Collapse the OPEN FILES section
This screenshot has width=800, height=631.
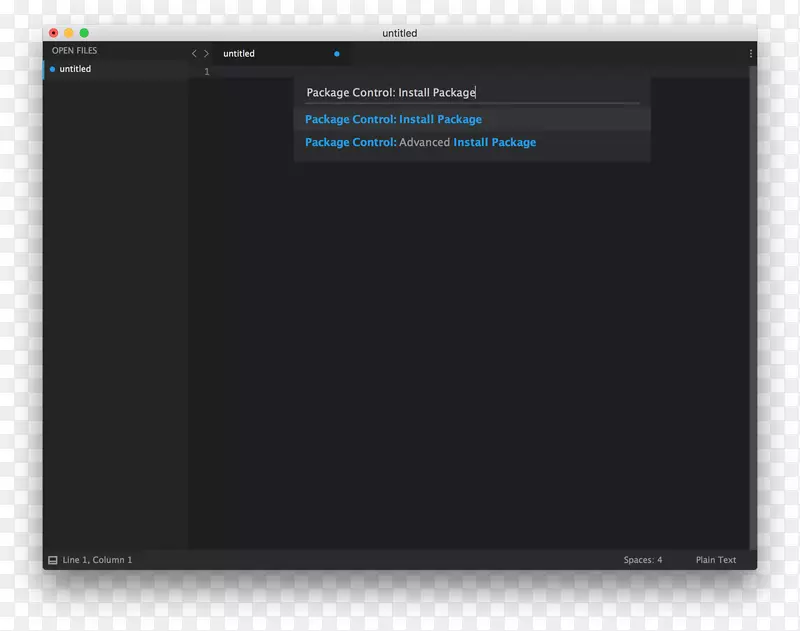click(x=74, y=50)
